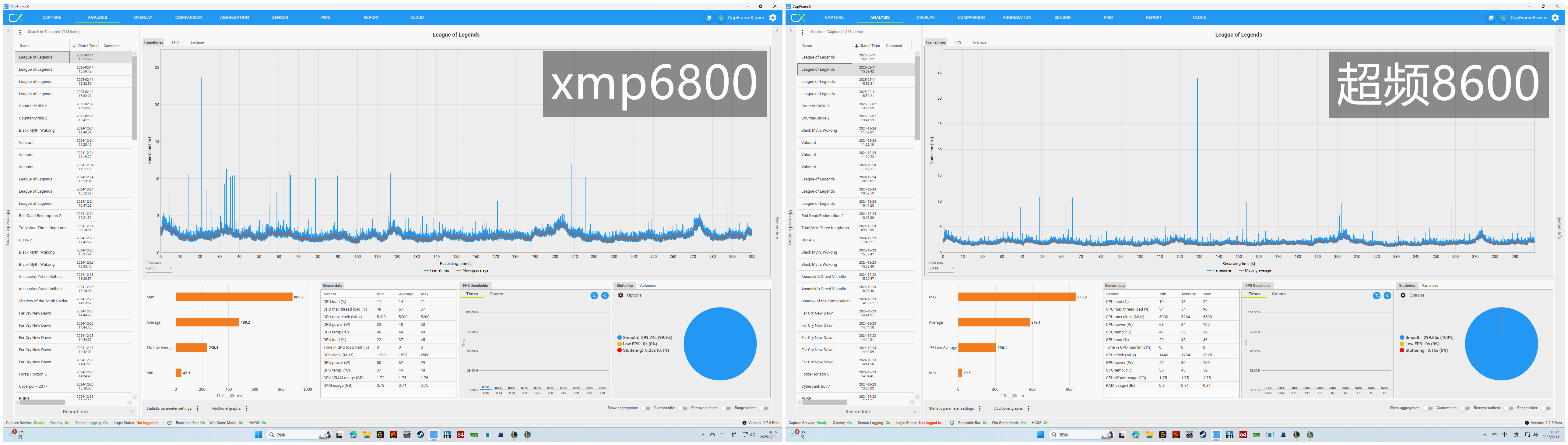Enable Show aggregation in right window

[1427, 408]
